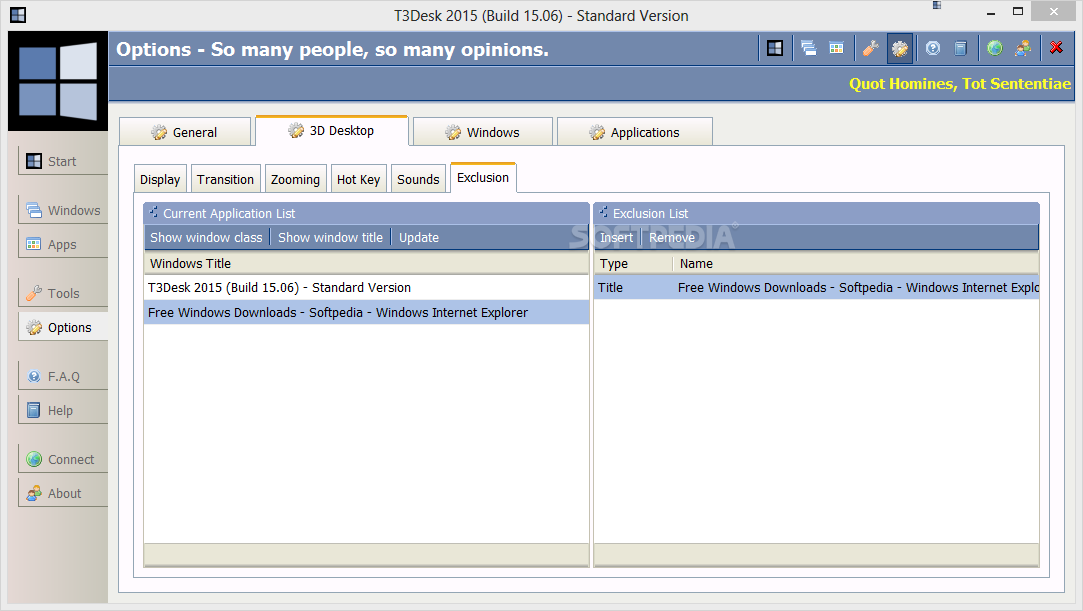The image size is (1083, 611).
Task: Open Help from the sidebar
Action: coord(63,410)
